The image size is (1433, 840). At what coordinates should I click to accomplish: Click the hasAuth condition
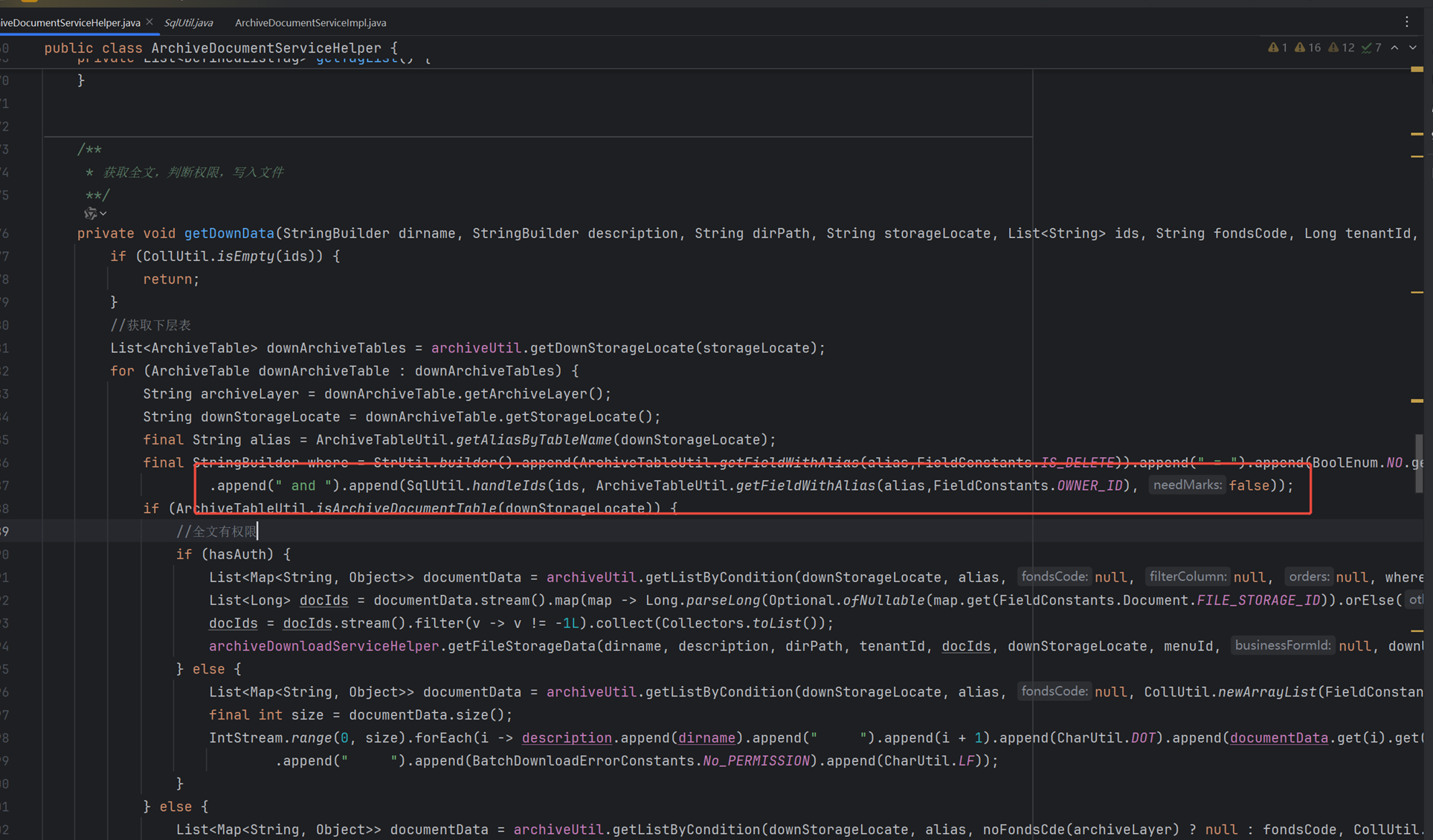pyautogui.click(x=237, y=554)
